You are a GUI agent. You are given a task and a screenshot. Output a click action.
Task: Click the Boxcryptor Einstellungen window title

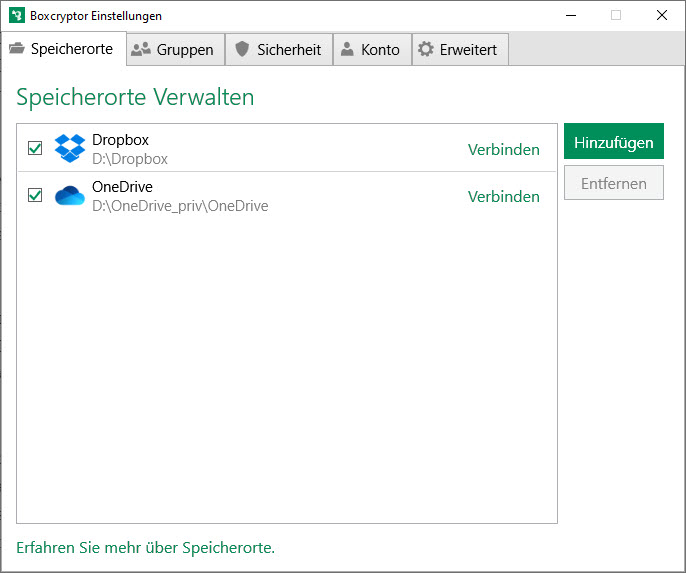[96, 16]
